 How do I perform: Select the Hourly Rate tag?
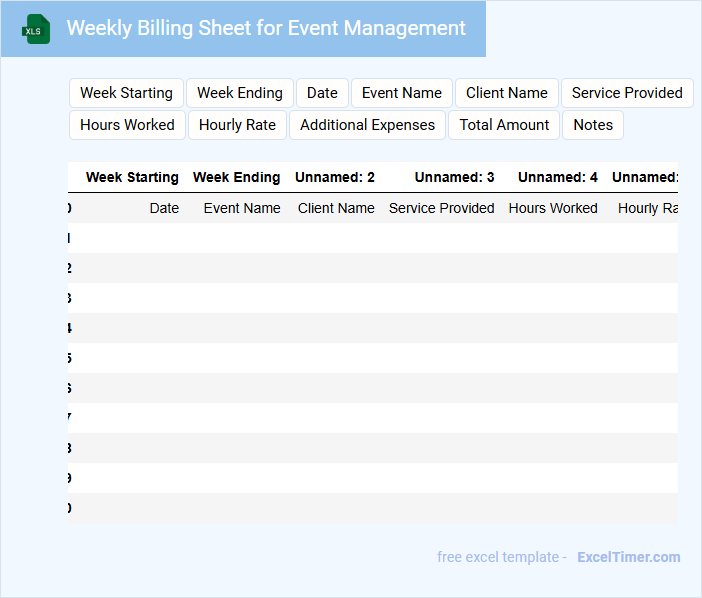point(237,125)
